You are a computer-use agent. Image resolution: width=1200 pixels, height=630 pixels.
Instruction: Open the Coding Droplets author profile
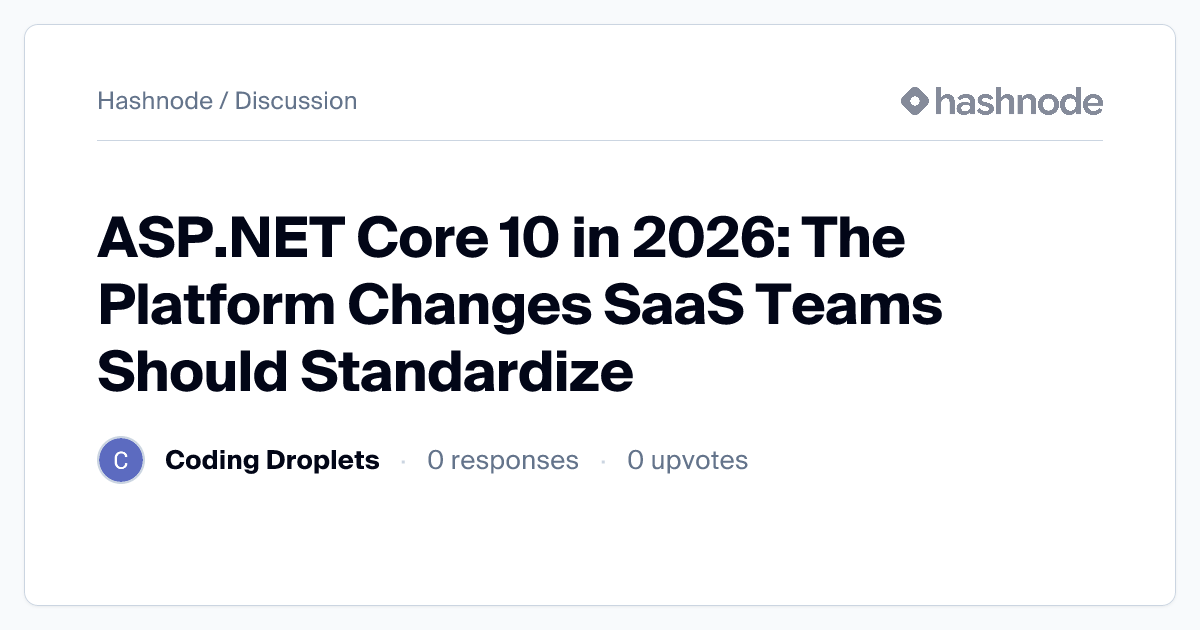[x=272, y=461]
